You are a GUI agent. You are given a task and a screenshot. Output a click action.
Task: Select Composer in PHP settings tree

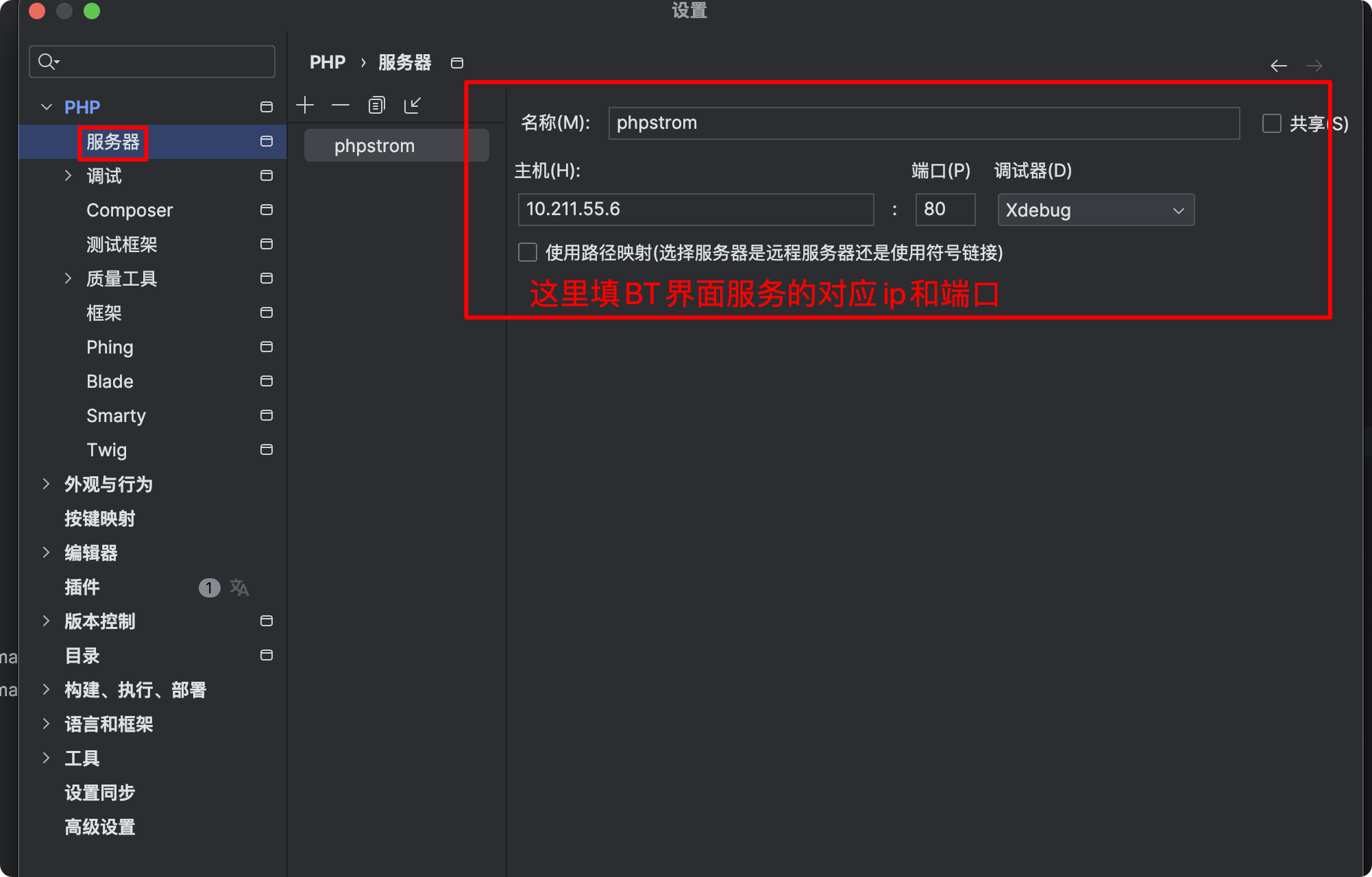click(130, 210)
